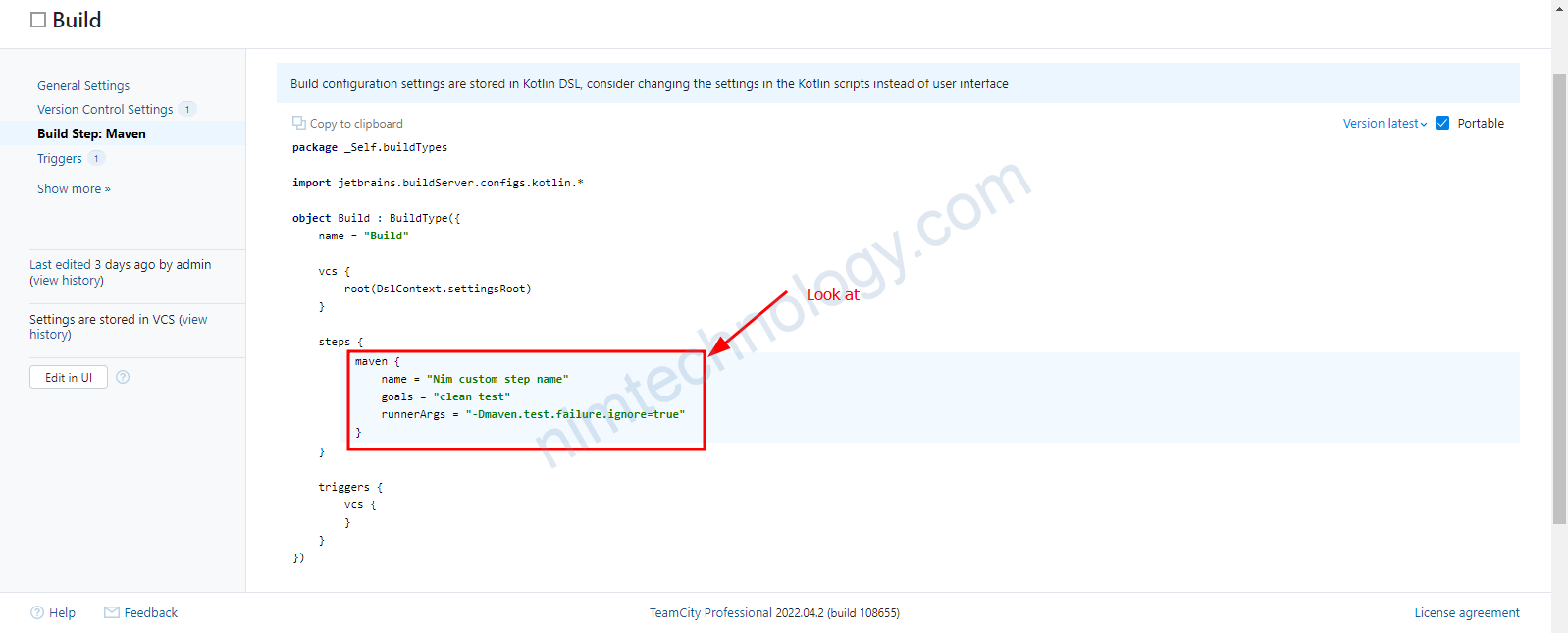Open Triggers in the sidebar
Image resolution: width=1568 pixels, height=633 pixels.
pyautogui.click(x=60, y=158)
